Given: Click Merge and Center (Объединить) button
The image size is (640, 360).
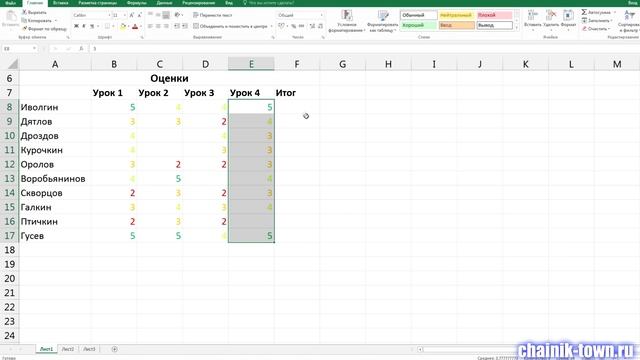Looking at the screenshot, I should pyautogui.click(x=230, y=26).
